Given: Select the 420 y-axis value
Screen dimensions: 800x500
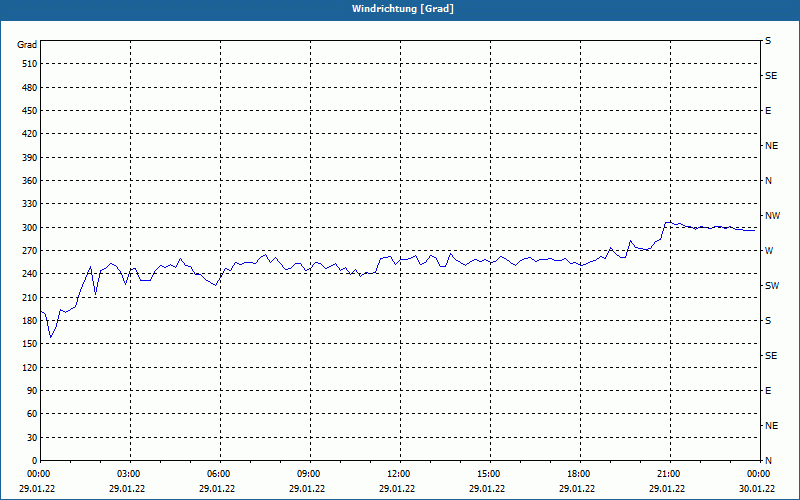Looking at the screenshot, I should pos(29,134).
